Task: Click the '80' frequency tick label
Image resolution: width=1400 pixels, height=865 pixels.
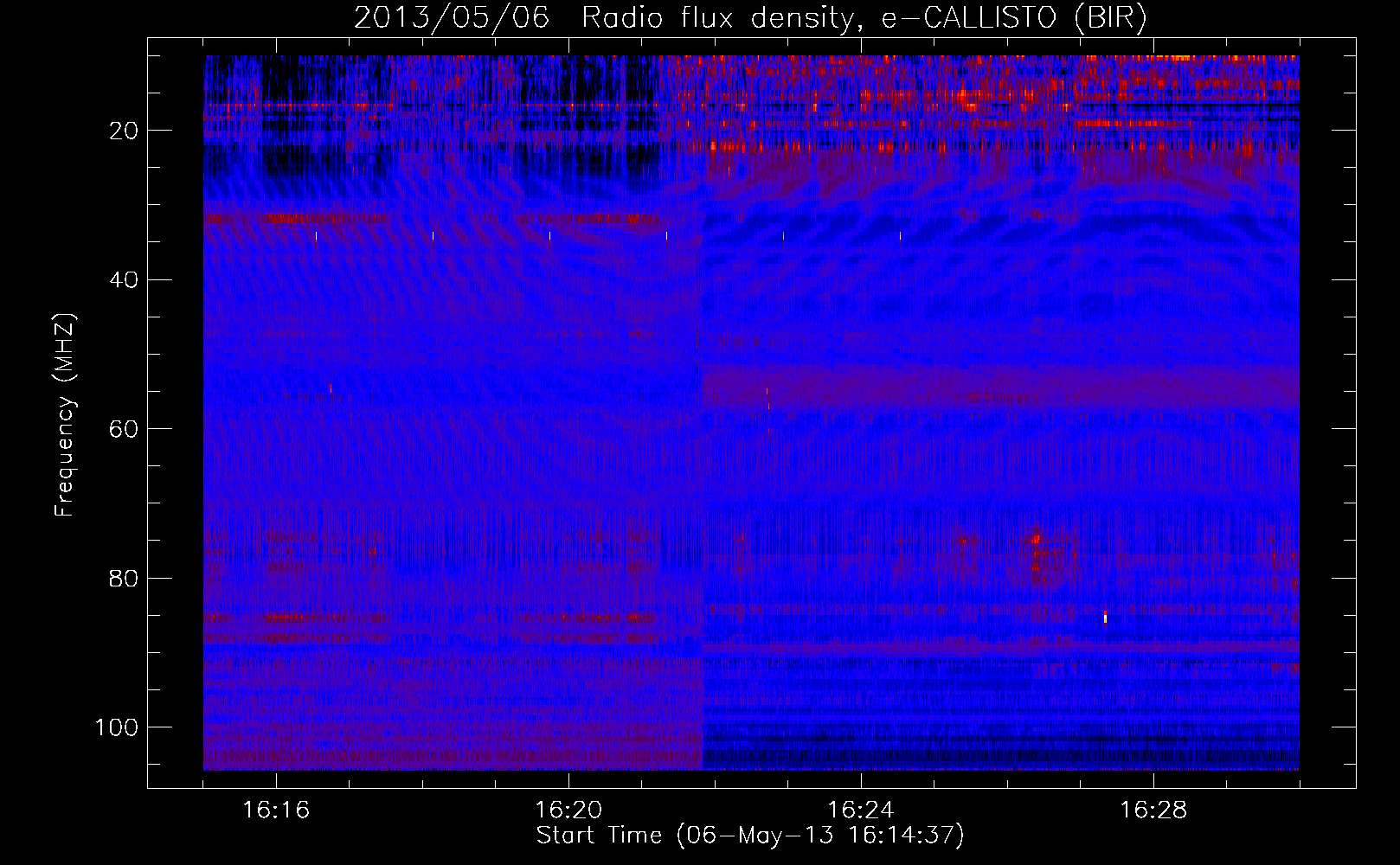Action: pyautogui.click(x=125, y=579)
